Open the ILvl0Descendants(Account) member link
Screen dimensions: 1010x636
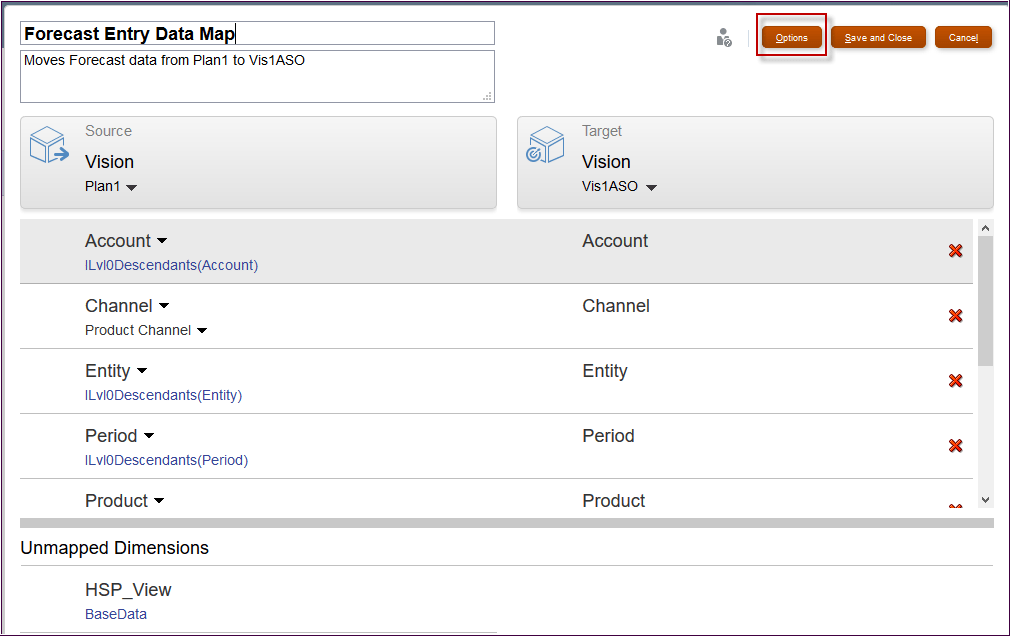tap(171, 265)
